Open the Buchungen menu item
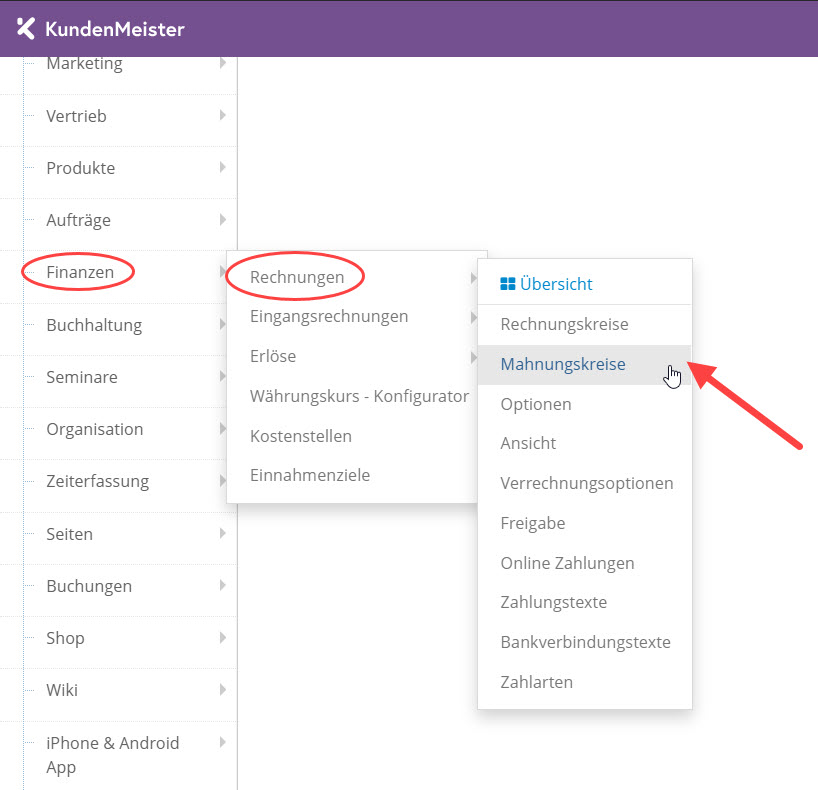The height and width of the screenshot is (790, 818). 89,586
